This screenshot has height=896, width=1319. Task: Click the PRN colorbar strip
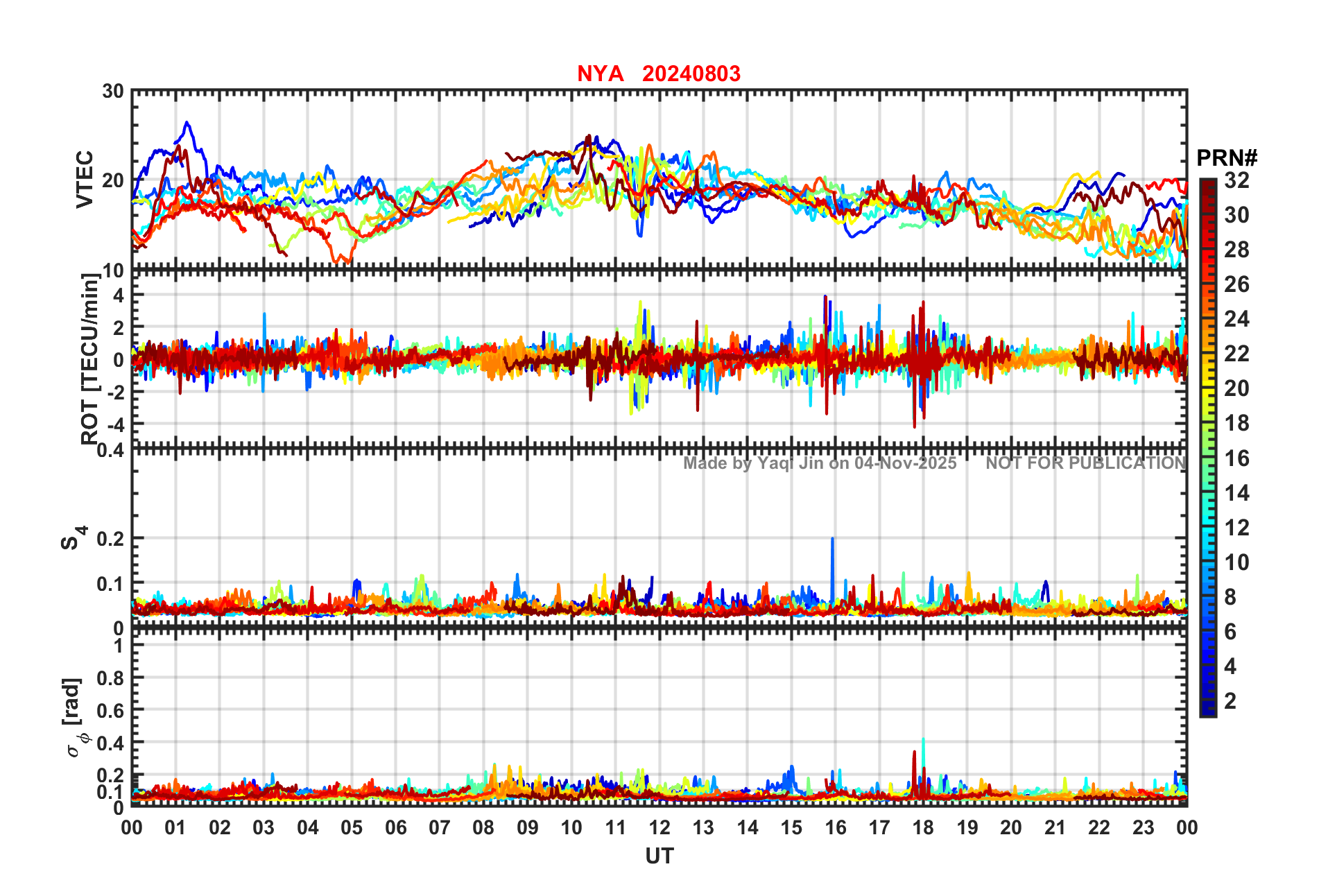pyautogui.click(x=1208, y=448)
